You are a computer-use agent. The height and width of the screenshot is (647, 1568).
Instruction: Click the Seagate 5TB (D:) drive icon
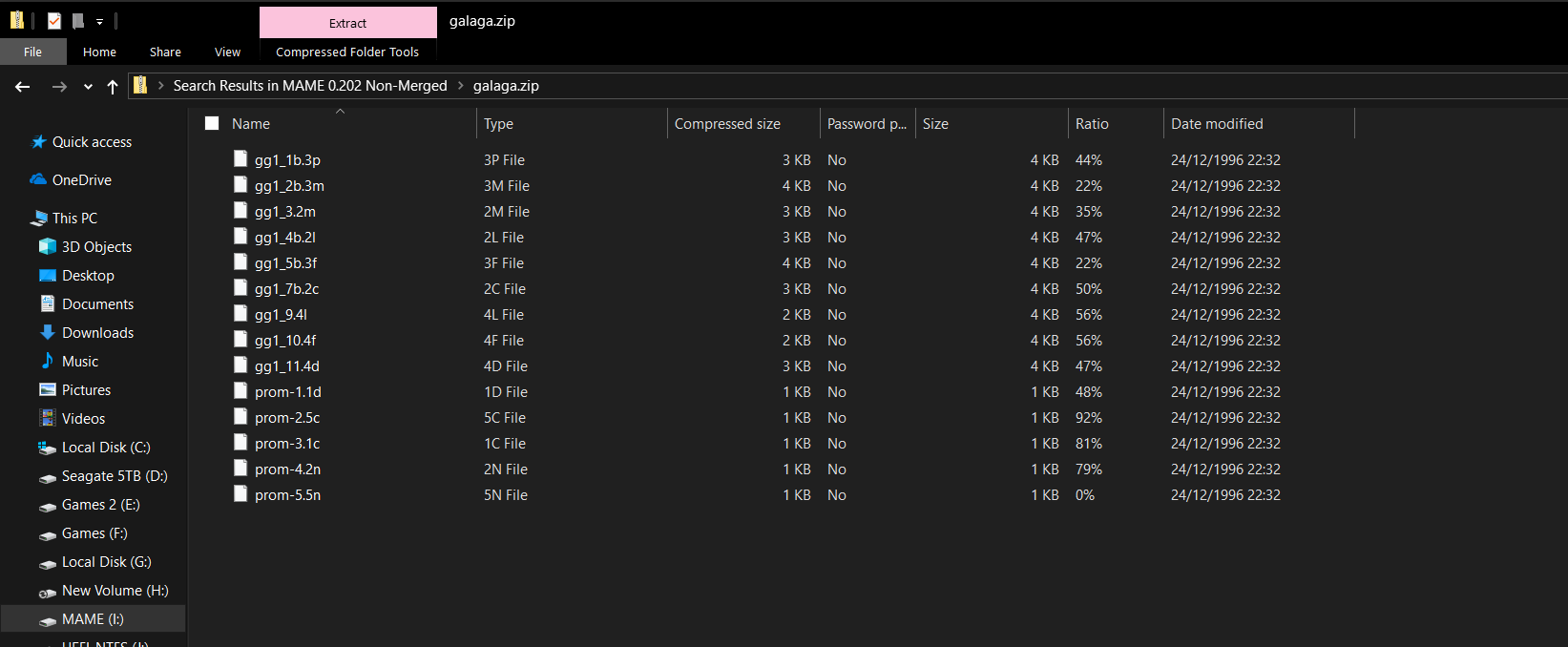pyautogui.click(x=48, y=478)
